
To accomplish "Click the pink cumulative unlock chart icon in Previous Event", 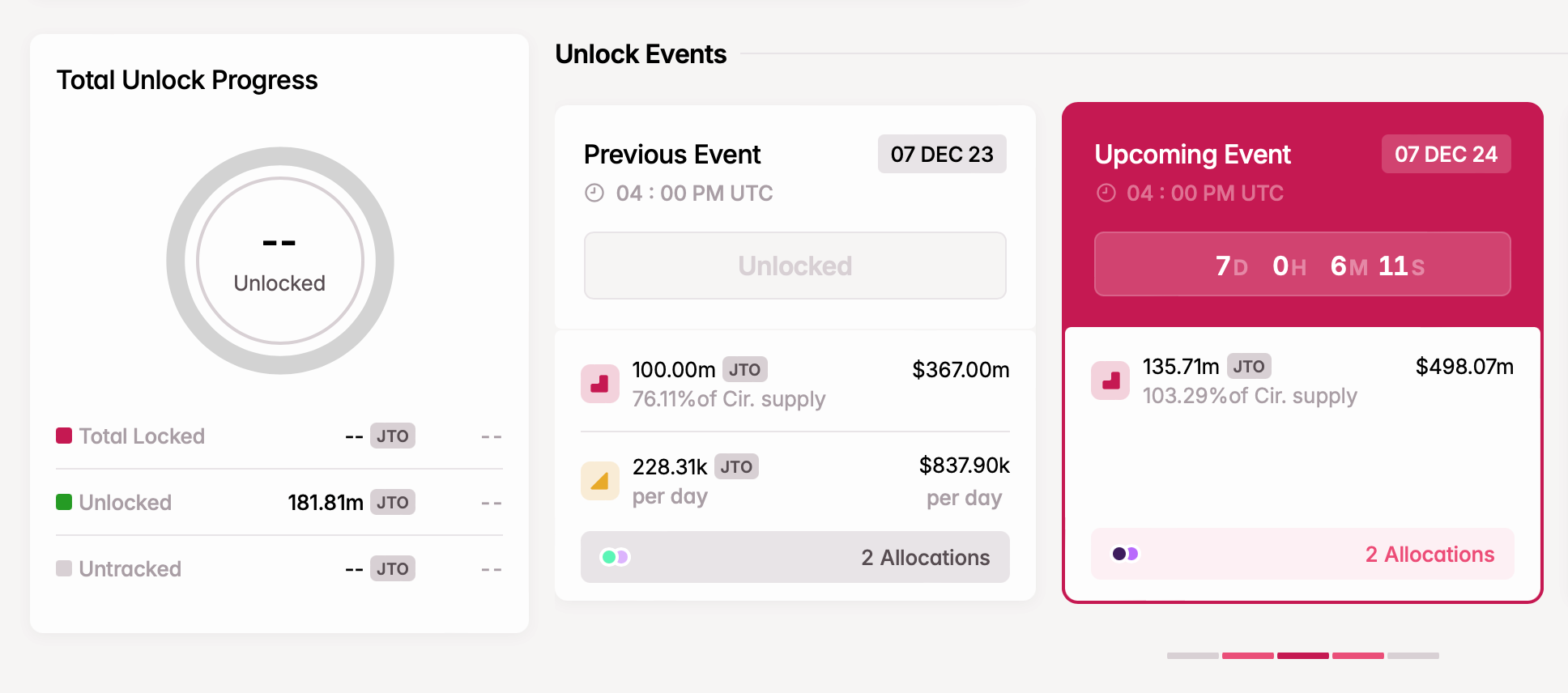I will click(x=600, y=383).
